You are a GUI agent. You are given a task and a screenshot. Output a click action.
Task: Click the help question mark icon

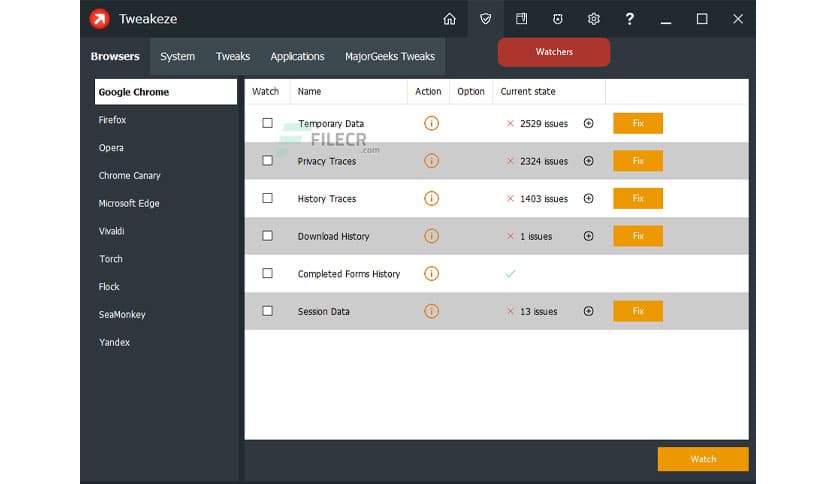point(629,19)
